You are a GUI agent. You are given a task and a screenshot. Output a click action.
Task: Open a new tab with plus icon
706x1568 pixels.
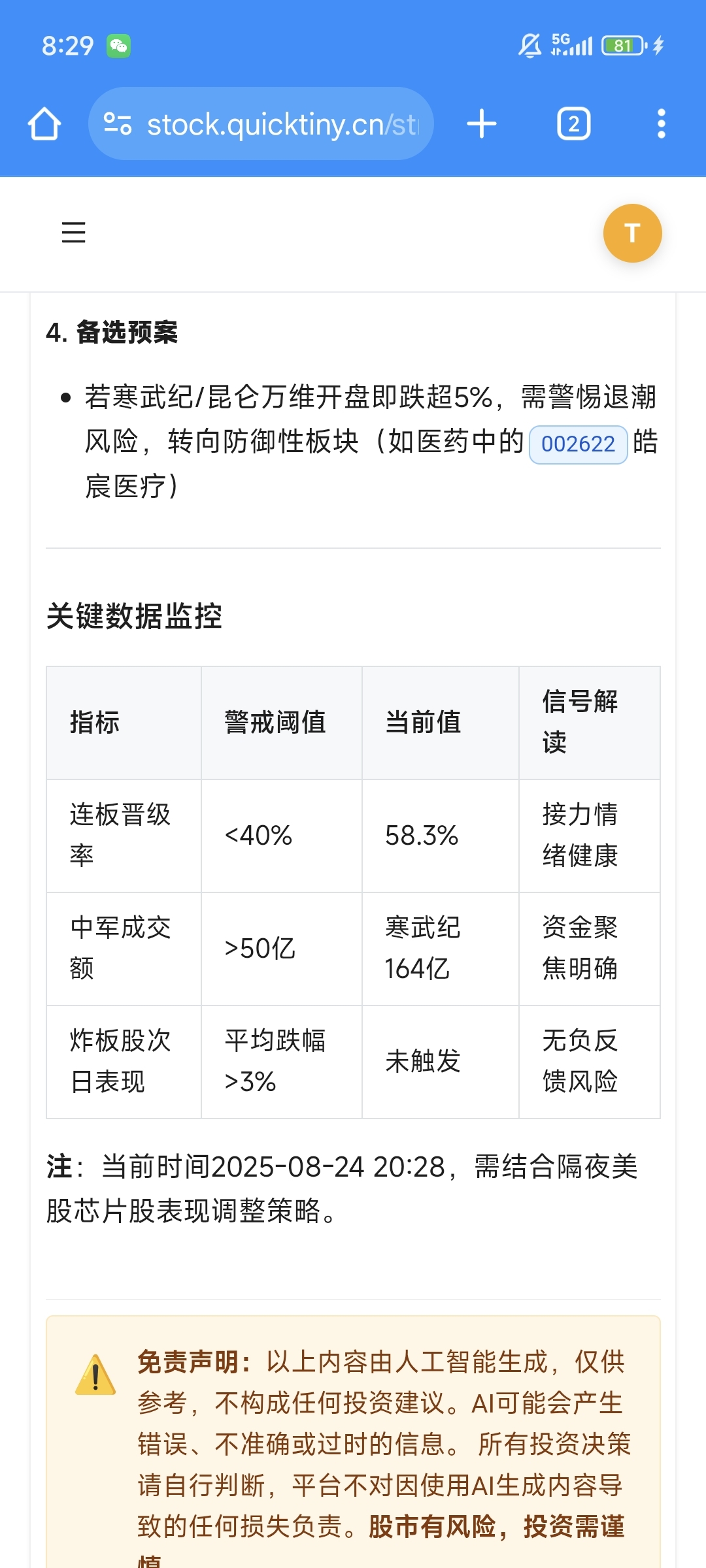482,123
